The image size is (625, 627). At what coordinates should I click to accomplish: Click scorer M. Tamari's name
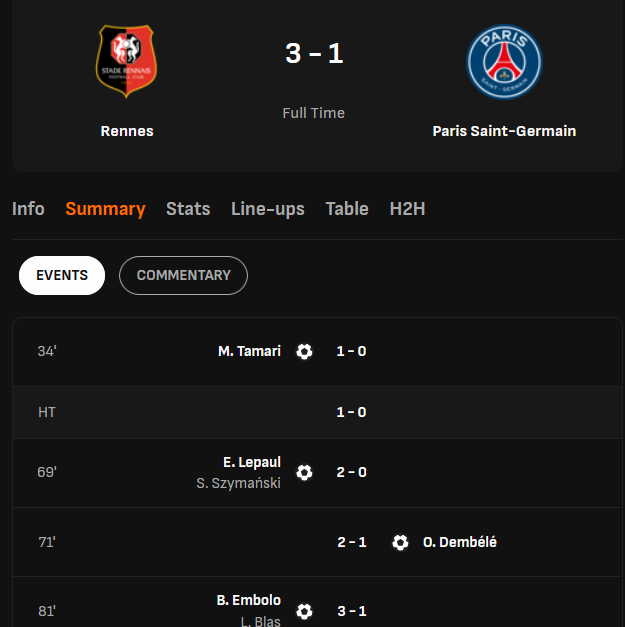[x=249, y=351]
